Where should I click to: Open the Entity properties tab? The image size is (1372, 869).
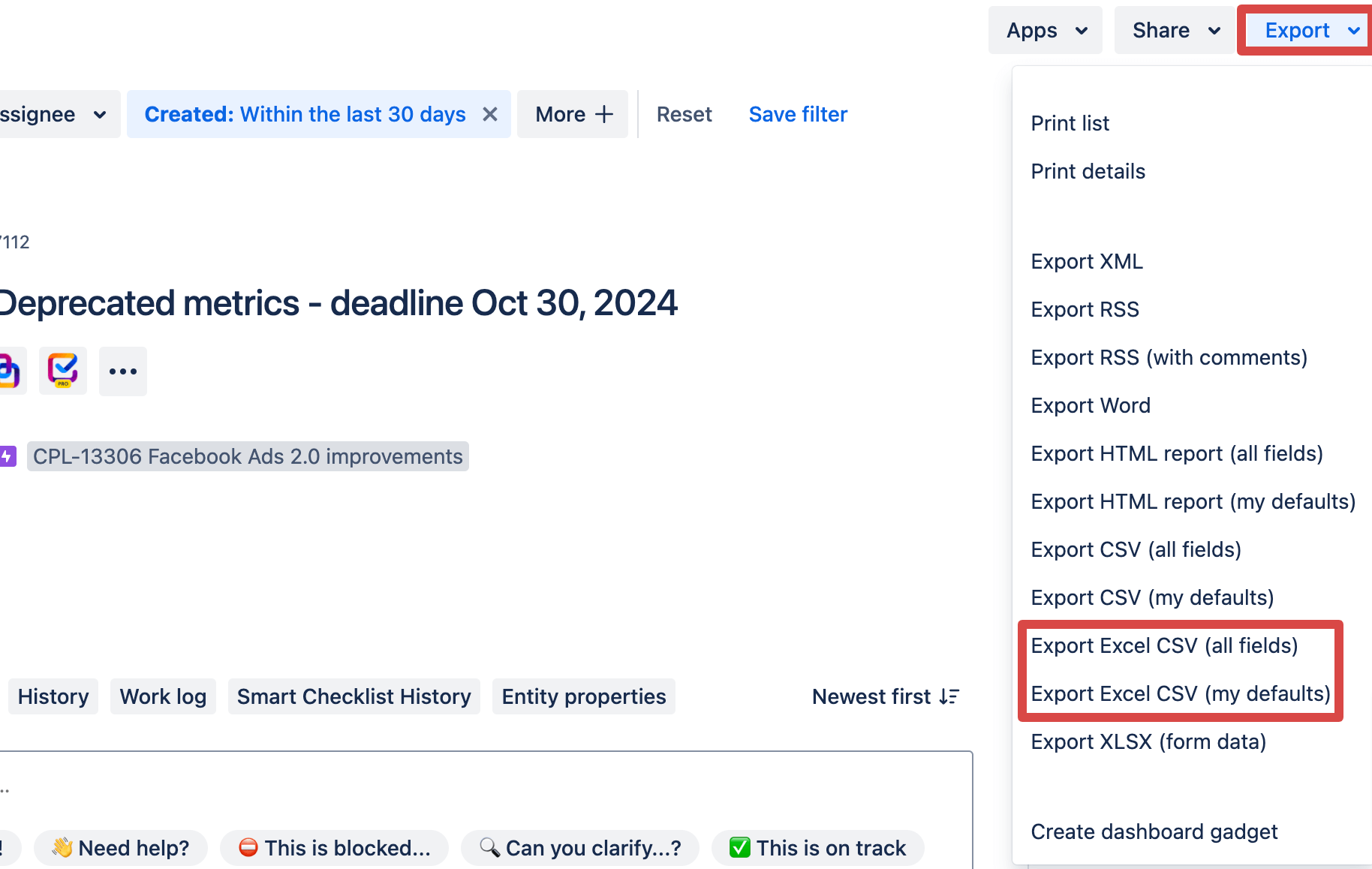[583, 696]
